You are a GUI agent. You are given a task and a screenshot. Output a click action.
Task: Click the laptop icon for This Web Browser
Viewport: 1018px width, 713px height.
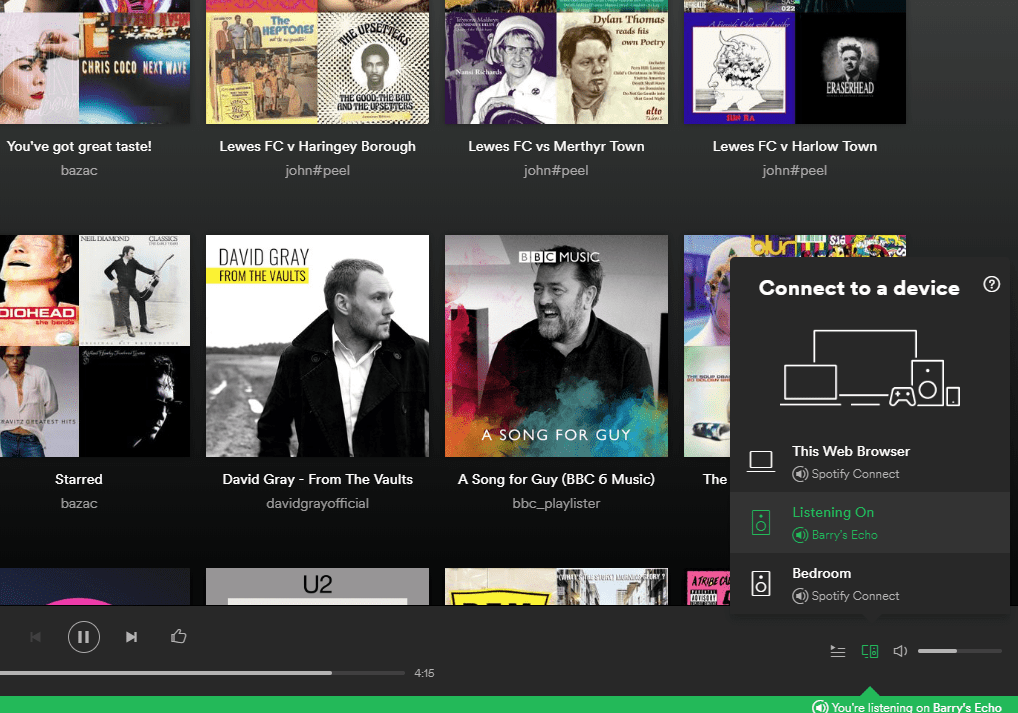(x=760, y=462)
